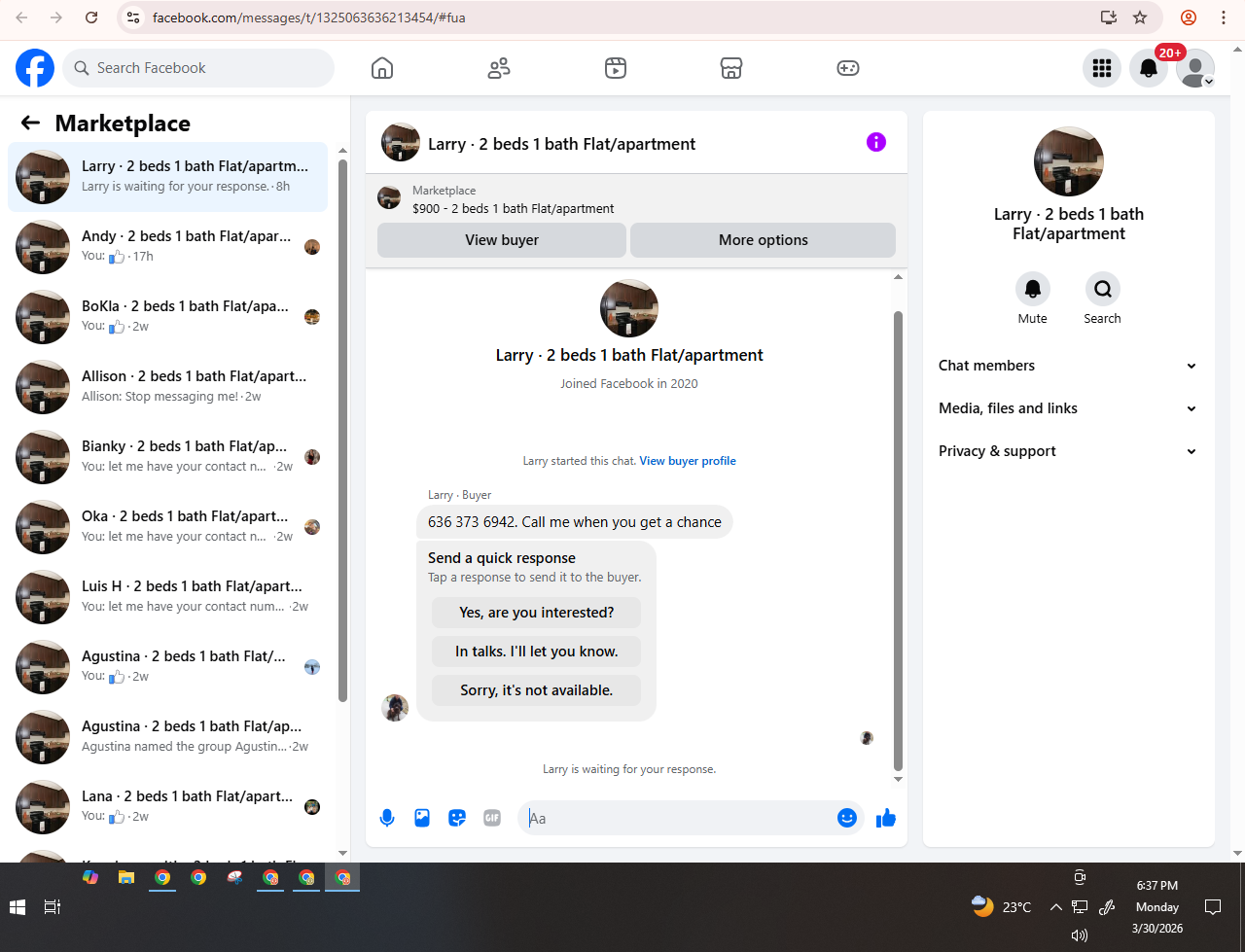1245x952 pixels.
Task: Open the Gaming controller icon
Action: point(848,68)
